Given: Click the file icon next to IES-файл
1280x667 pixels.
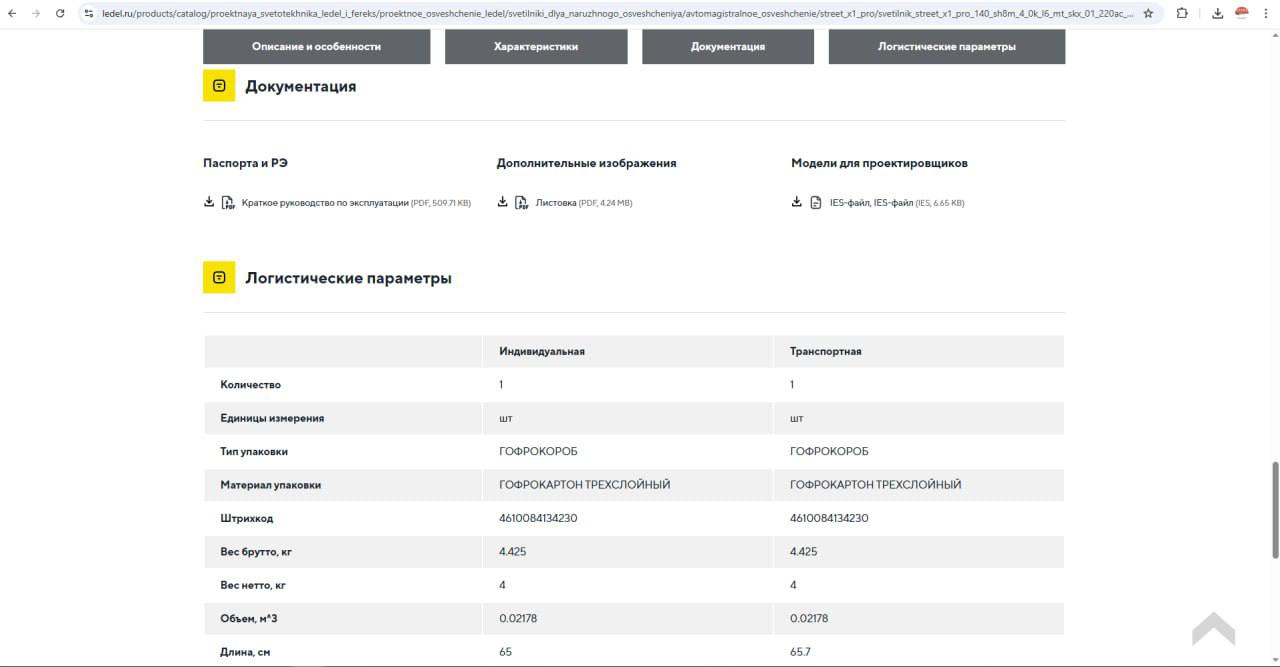Looking at the screenshot, I should coord(814,201).
